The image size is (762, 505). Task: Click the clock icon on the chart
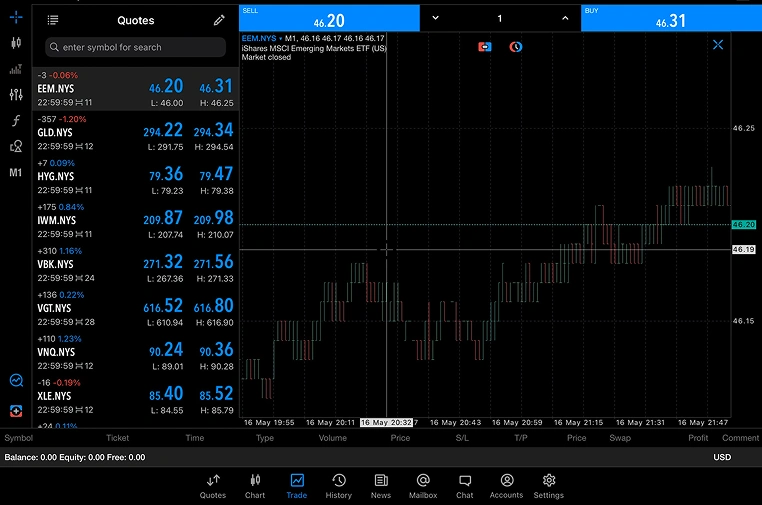(x=516, y=47)
